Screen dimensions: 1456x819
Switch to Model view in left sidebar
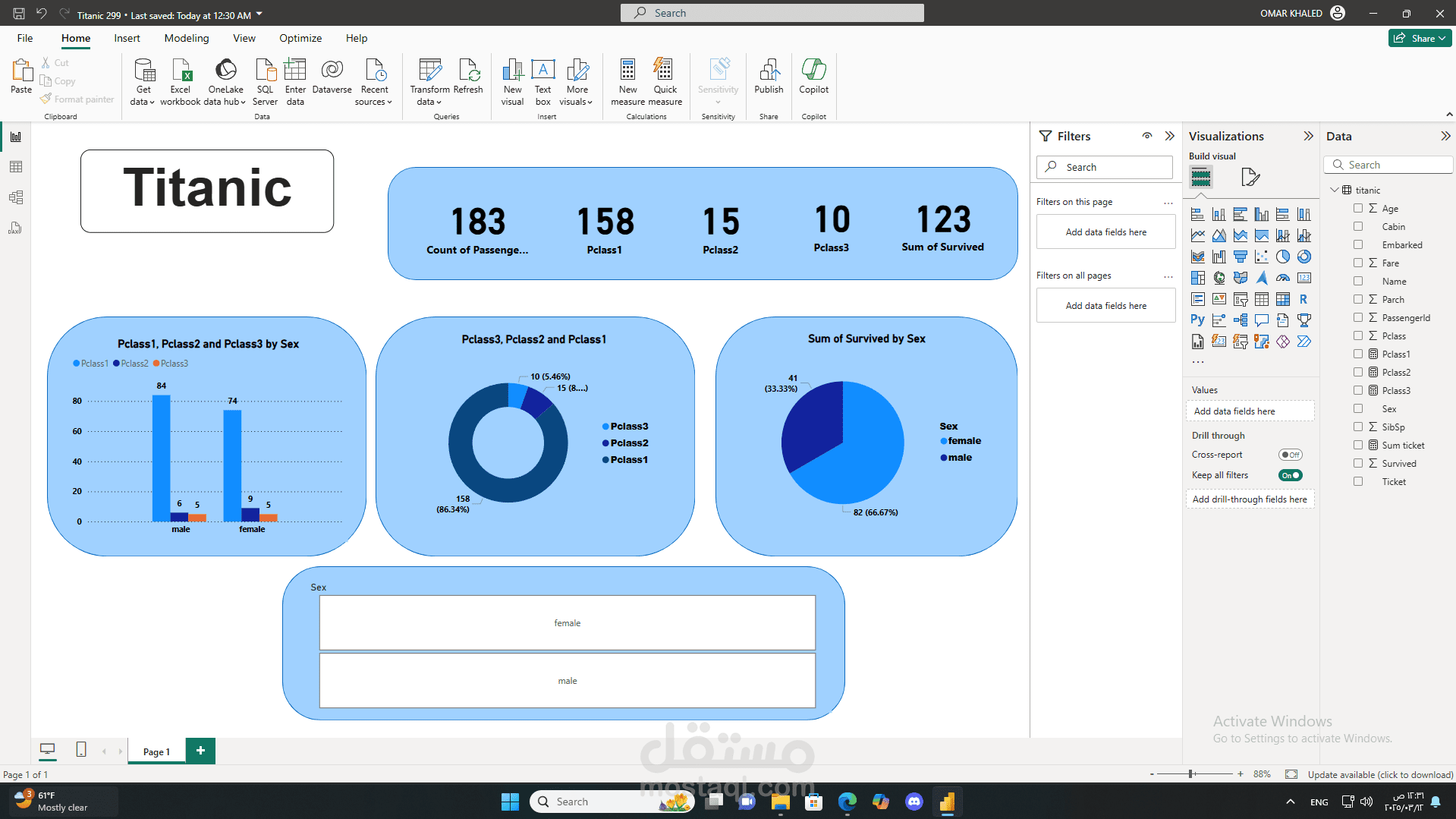click(x=16, y=197)
